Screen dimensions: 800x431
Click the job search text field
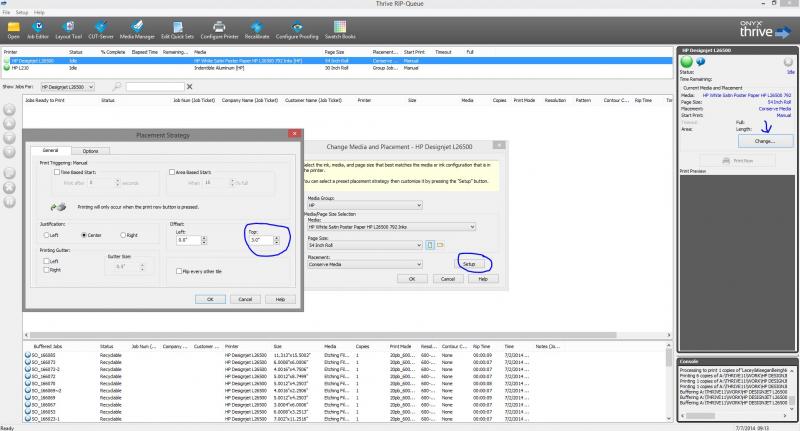pyautogui.click(x=155, y=87)
